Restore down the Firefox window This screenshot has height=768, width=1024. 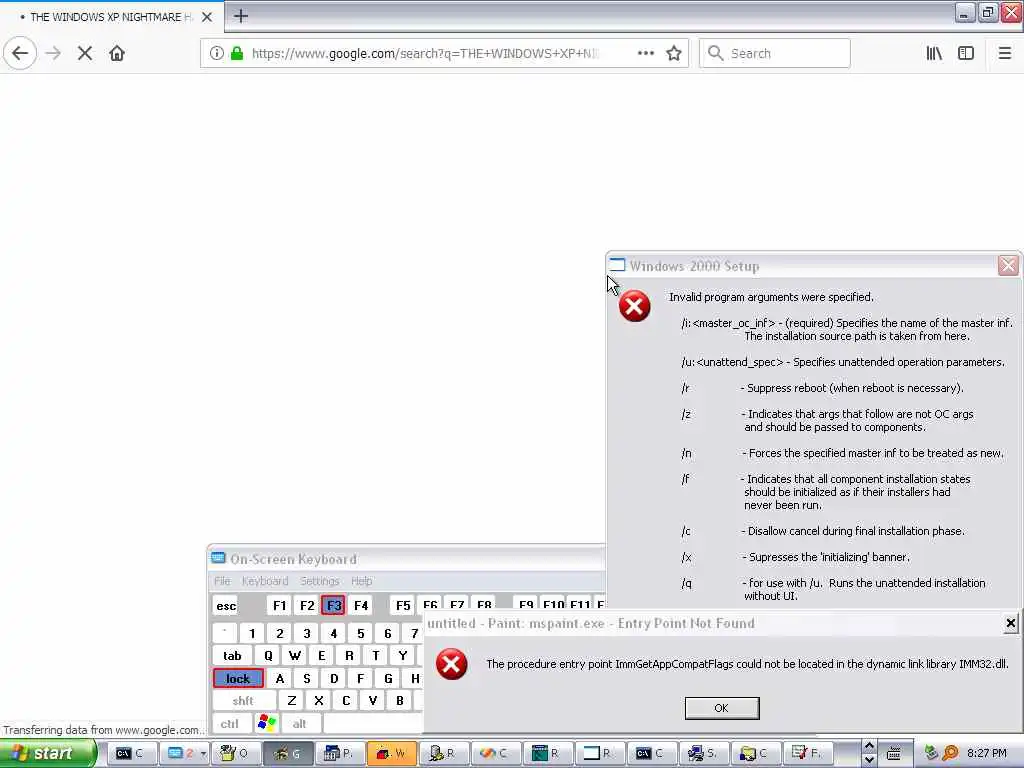[987, 12]
